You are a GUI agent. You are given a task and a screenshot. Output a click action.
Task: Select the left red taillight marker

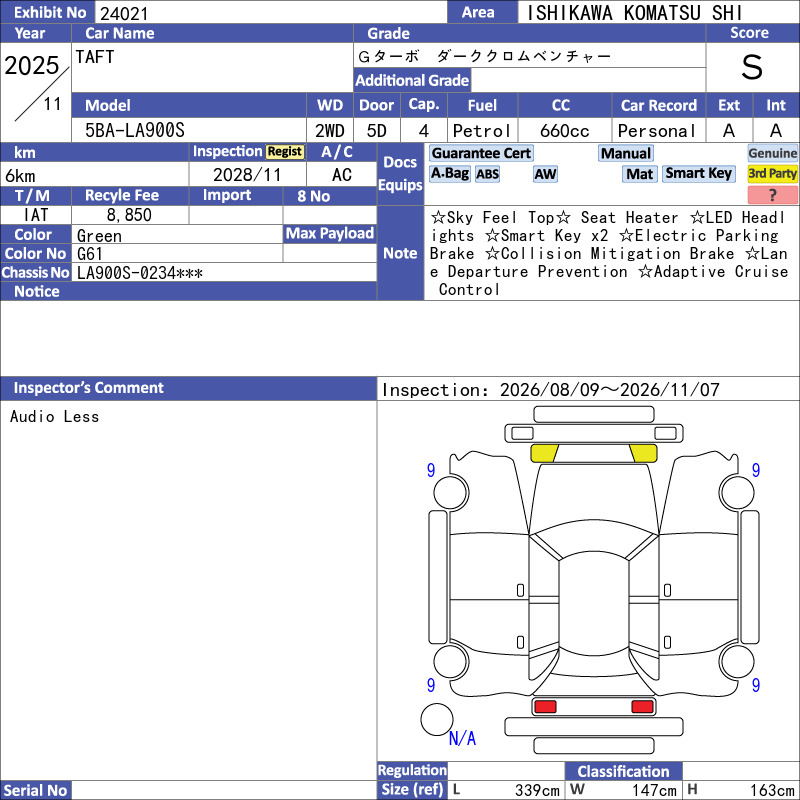pos(544,707)
